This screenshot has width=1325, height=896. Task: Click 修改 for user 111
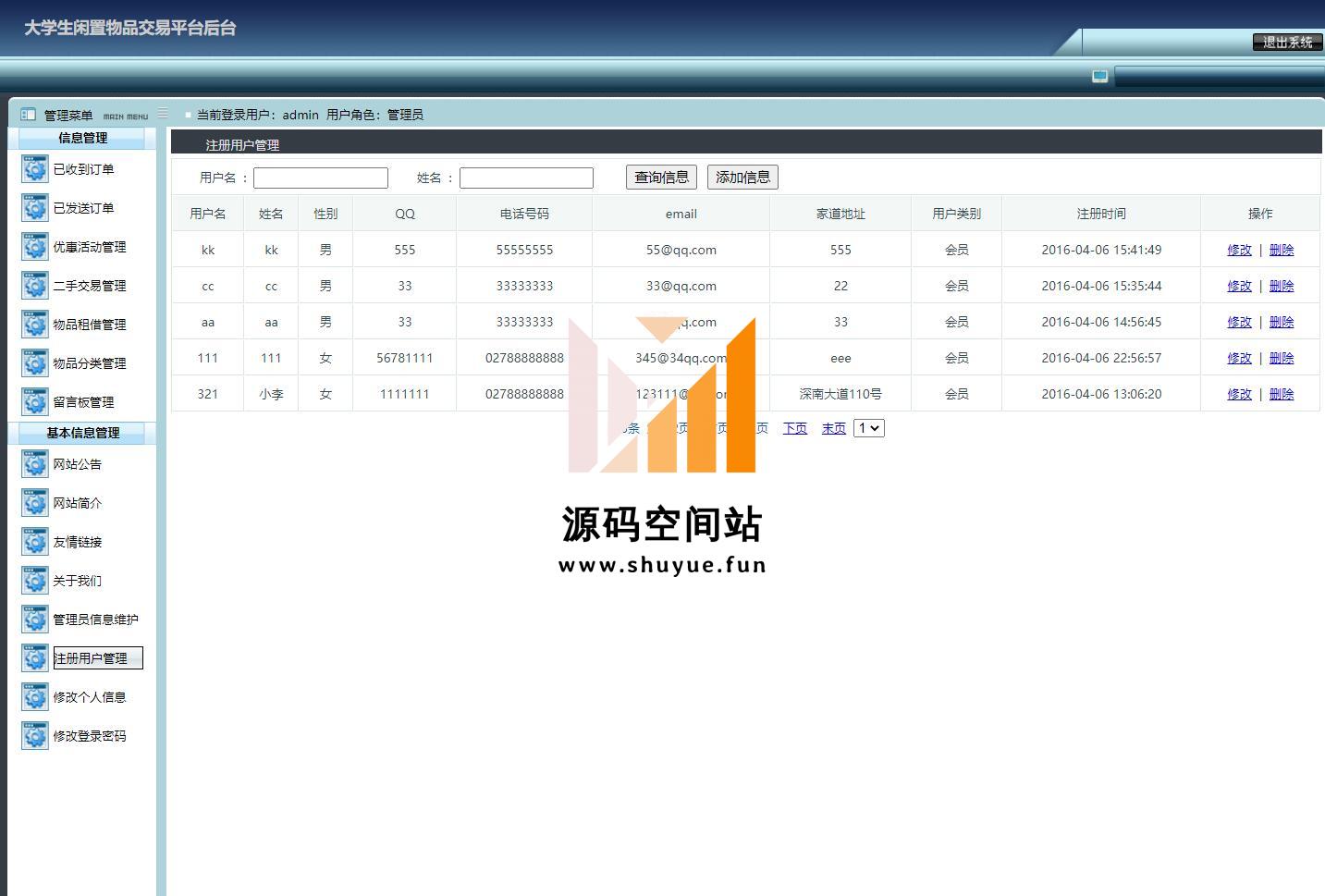(1239, 358)
